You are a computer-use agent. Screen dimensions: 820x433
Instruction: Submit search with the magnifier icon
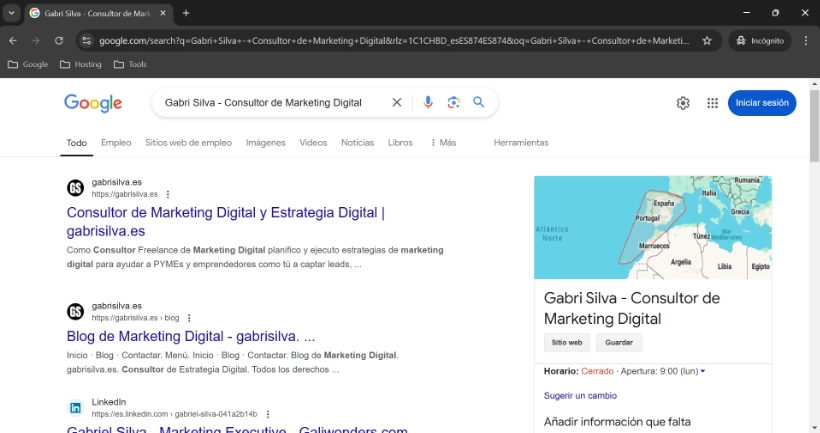pos(479,102)
